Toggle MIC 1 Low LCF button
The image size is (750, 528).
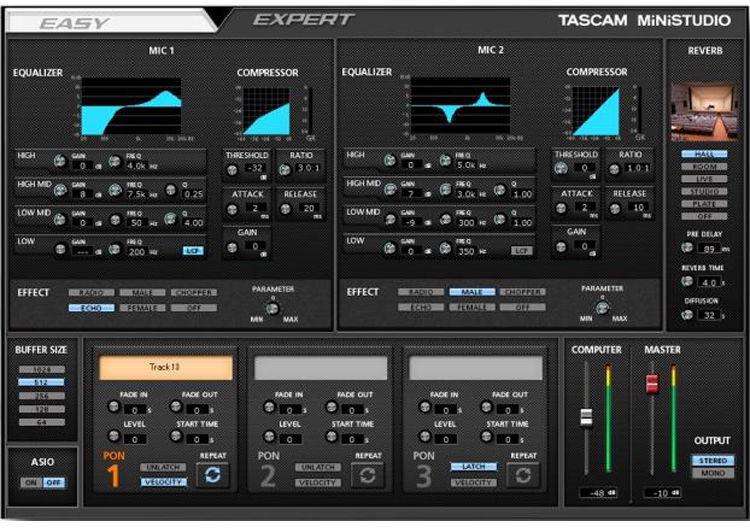click(x=193, y=251)
